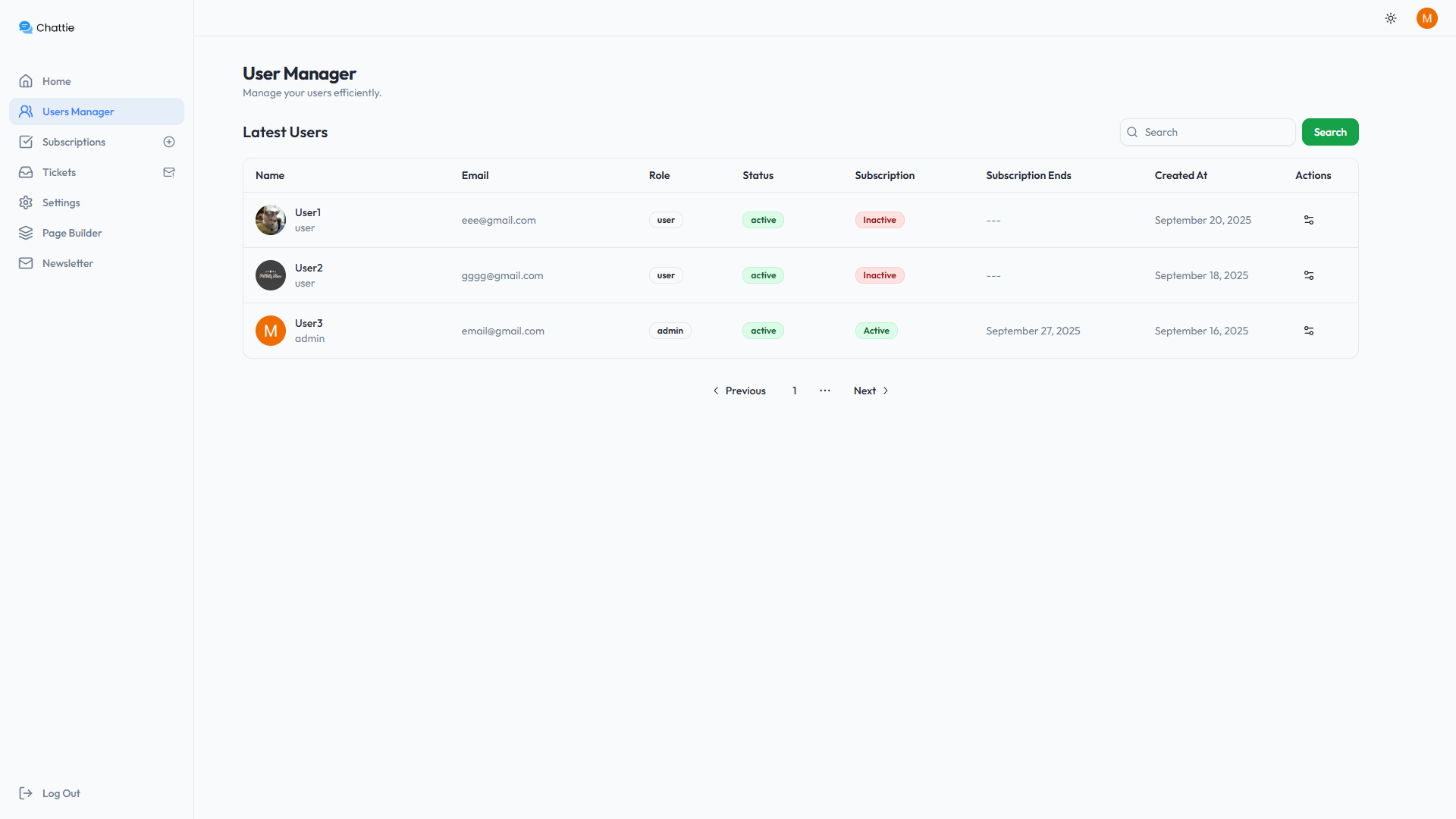
Task: Expand pagination ellipsis for more pages
Action: pos(825,391)
